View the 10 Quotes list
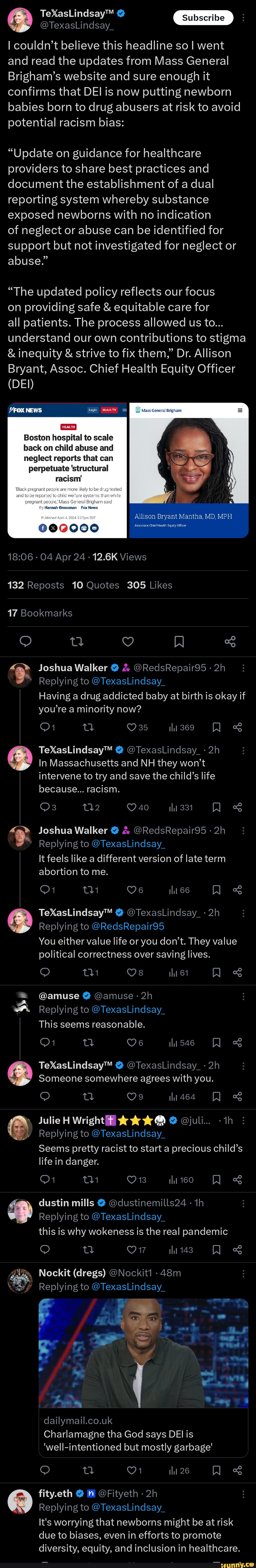The width and height of the screenshot is (256, 1568). click(95, 585)
